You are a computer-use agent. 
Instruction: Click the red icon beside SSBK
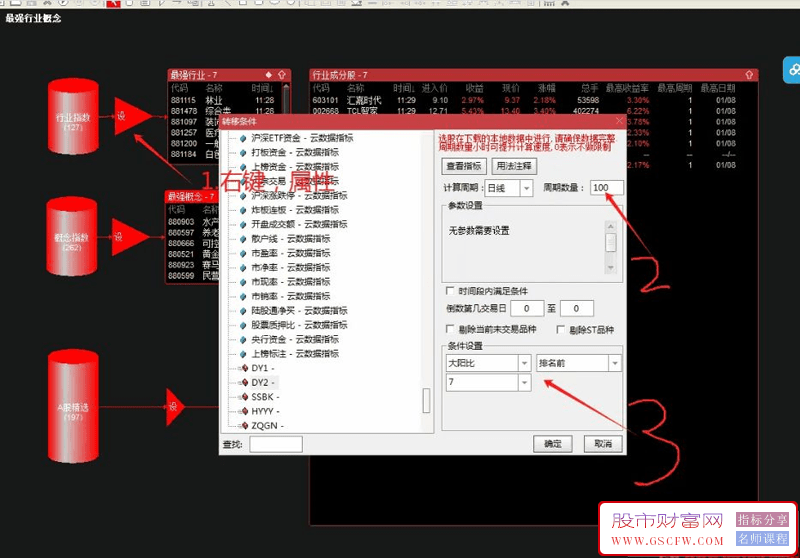click(x=244, y=397)
